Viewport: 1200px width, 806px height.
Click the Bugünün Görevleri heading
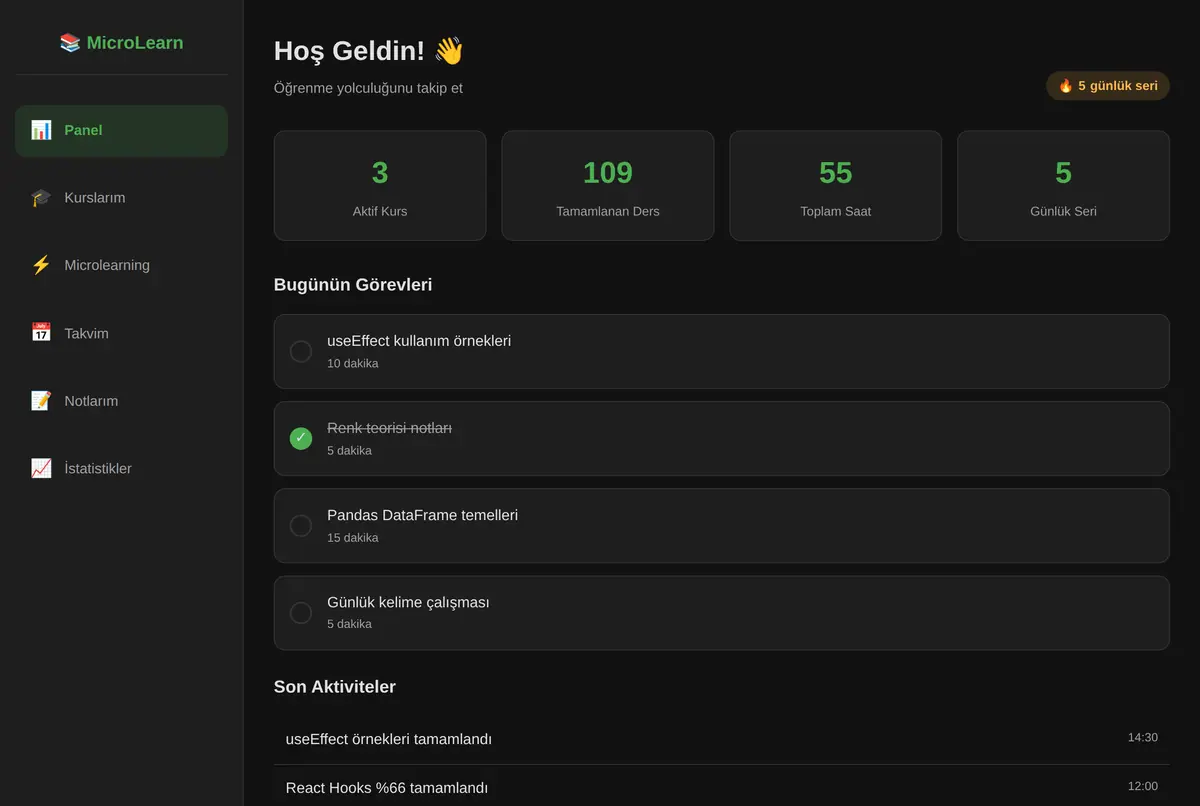tap(353, 285)
